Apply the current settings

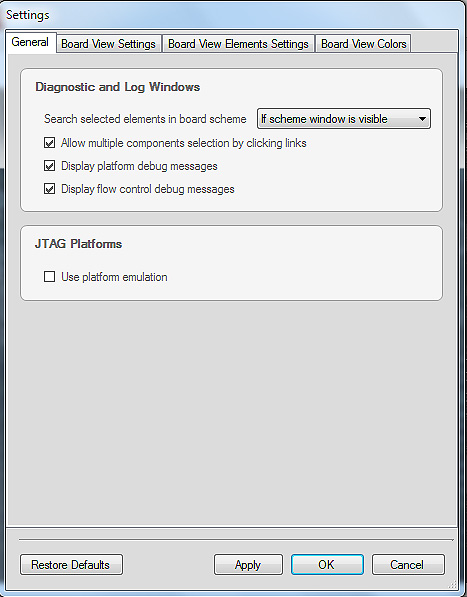pos(248,564)
